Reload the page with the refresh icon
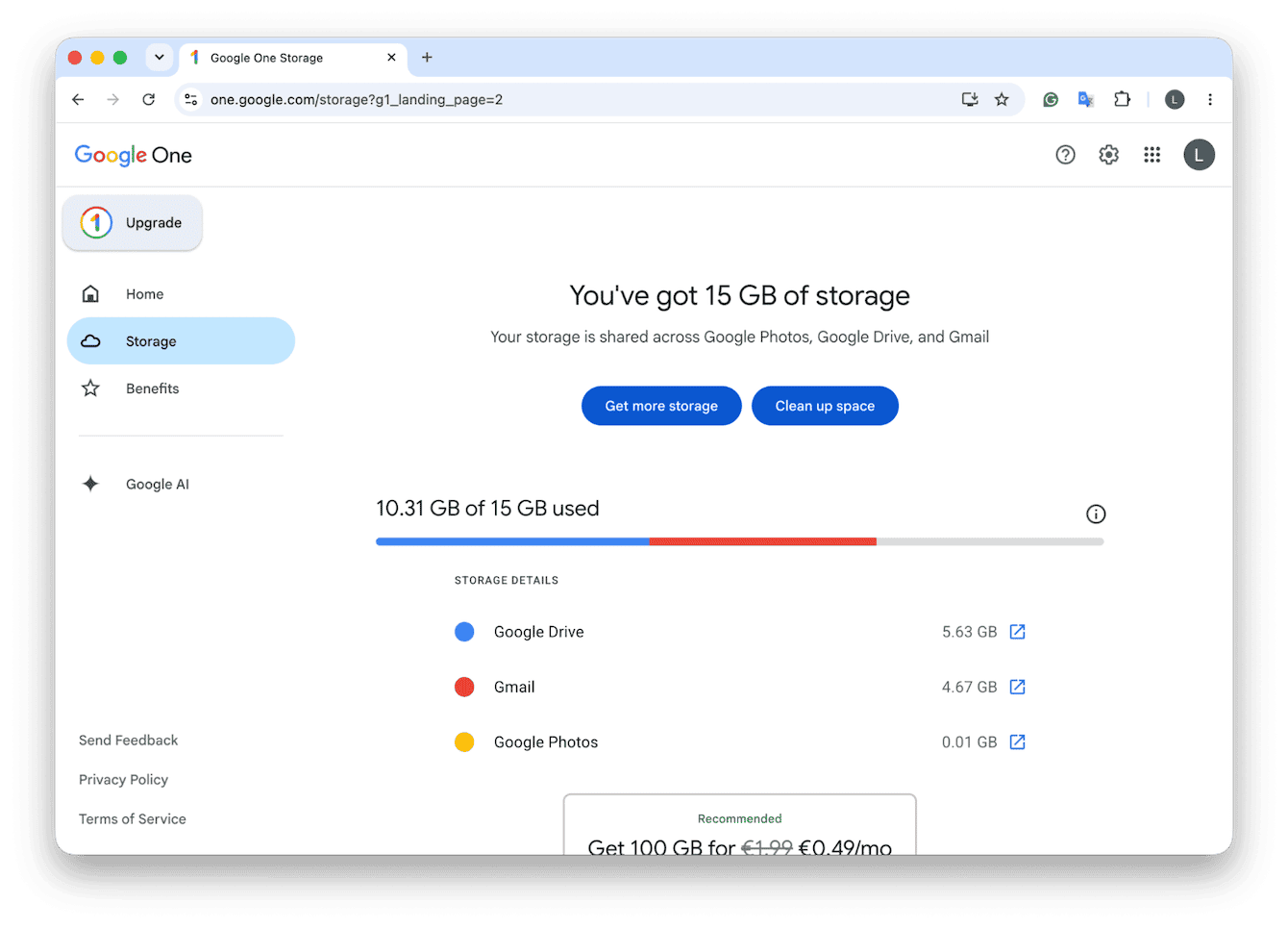This screenshot has width=1288, height=928. pyautogui.click(x=149, y=99)
